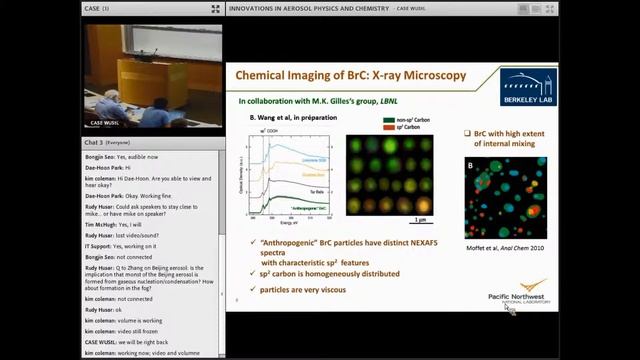Click 'Rudy Husar: lost video/sound?' message
This screenshot has width=640, height=360.
tap(122, 236)
